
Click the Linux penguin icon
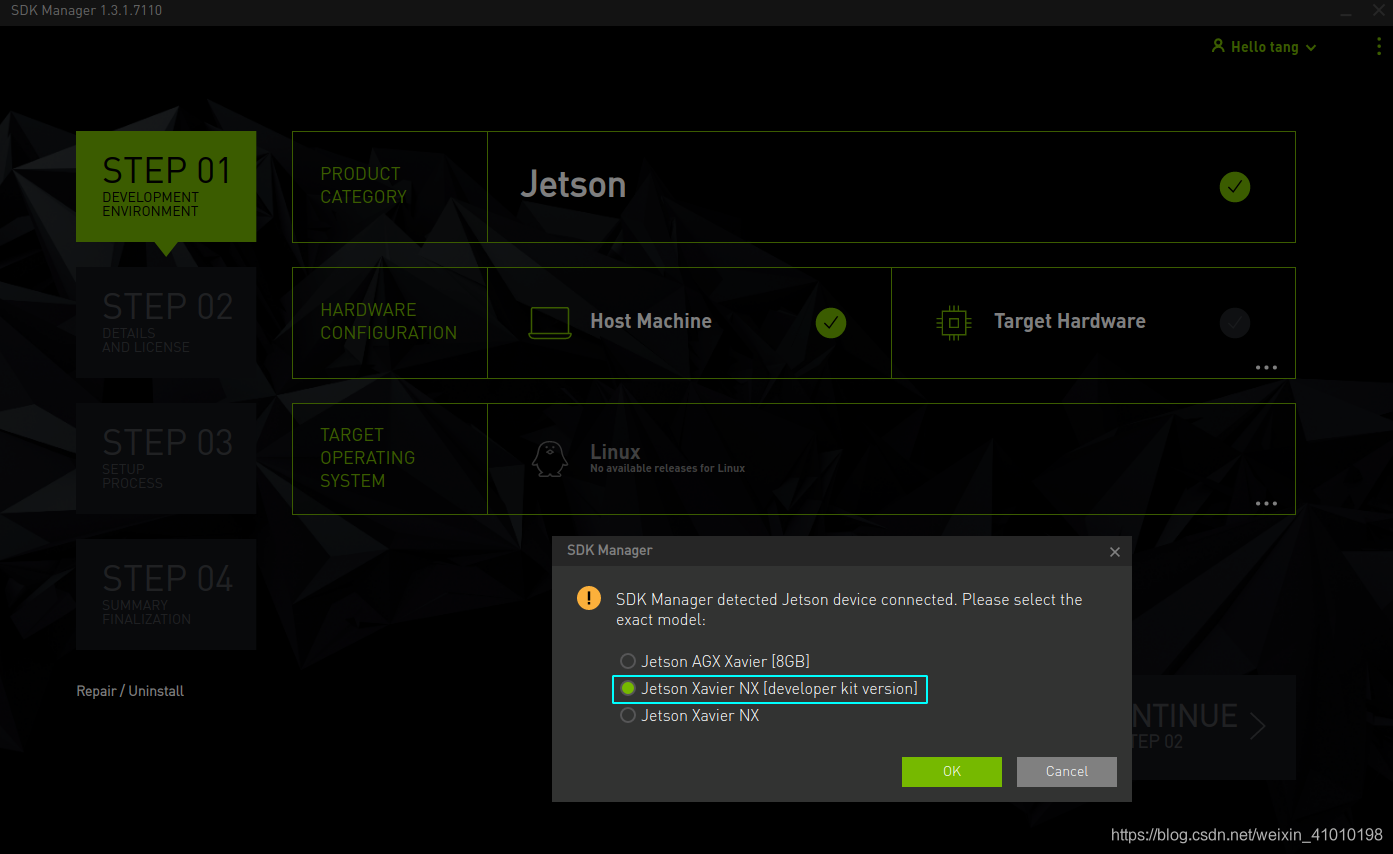[549, 458]
